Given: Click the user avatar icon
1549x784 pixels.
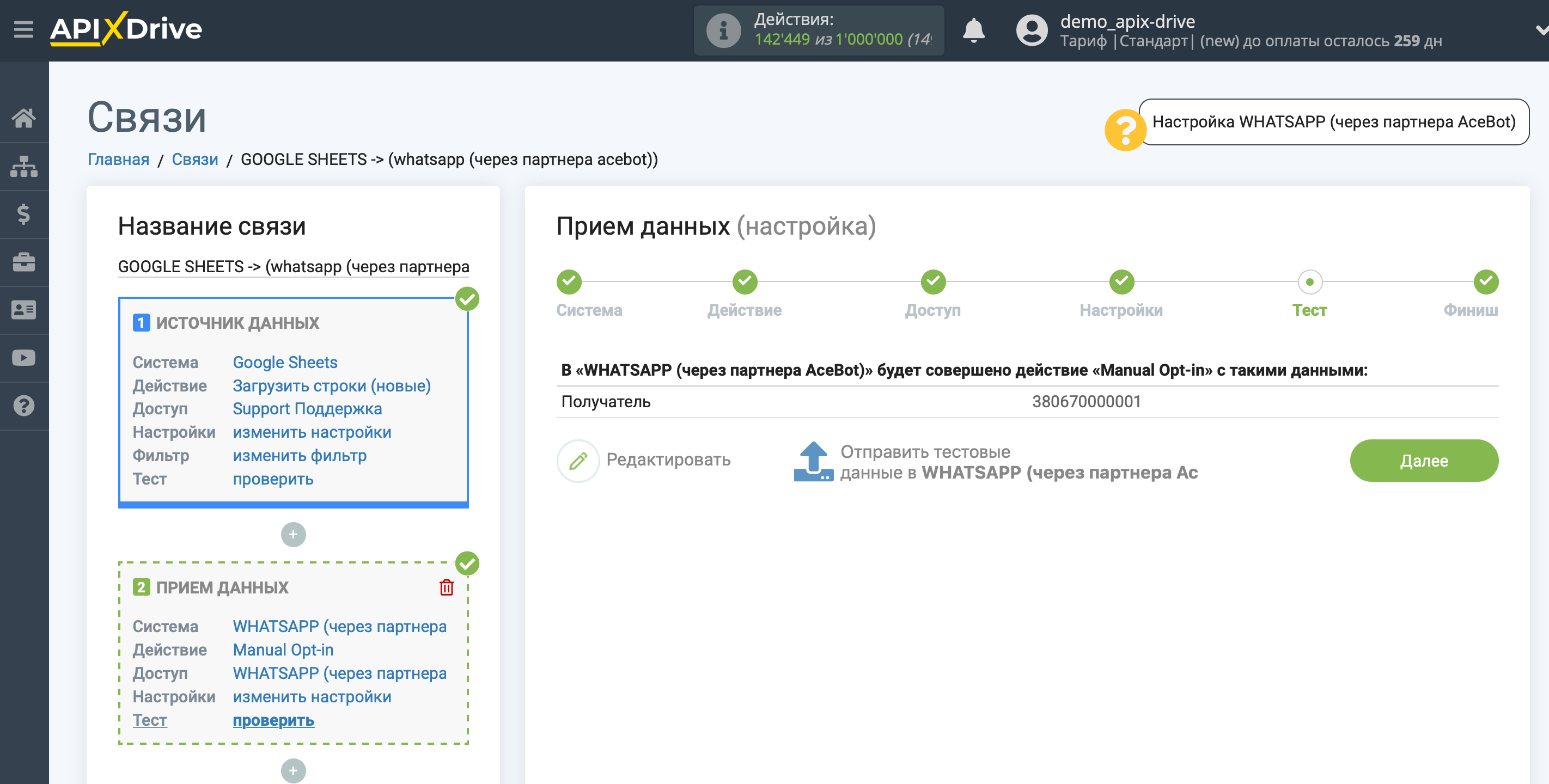Looking at the screenshot, I should coord(1032,30).
